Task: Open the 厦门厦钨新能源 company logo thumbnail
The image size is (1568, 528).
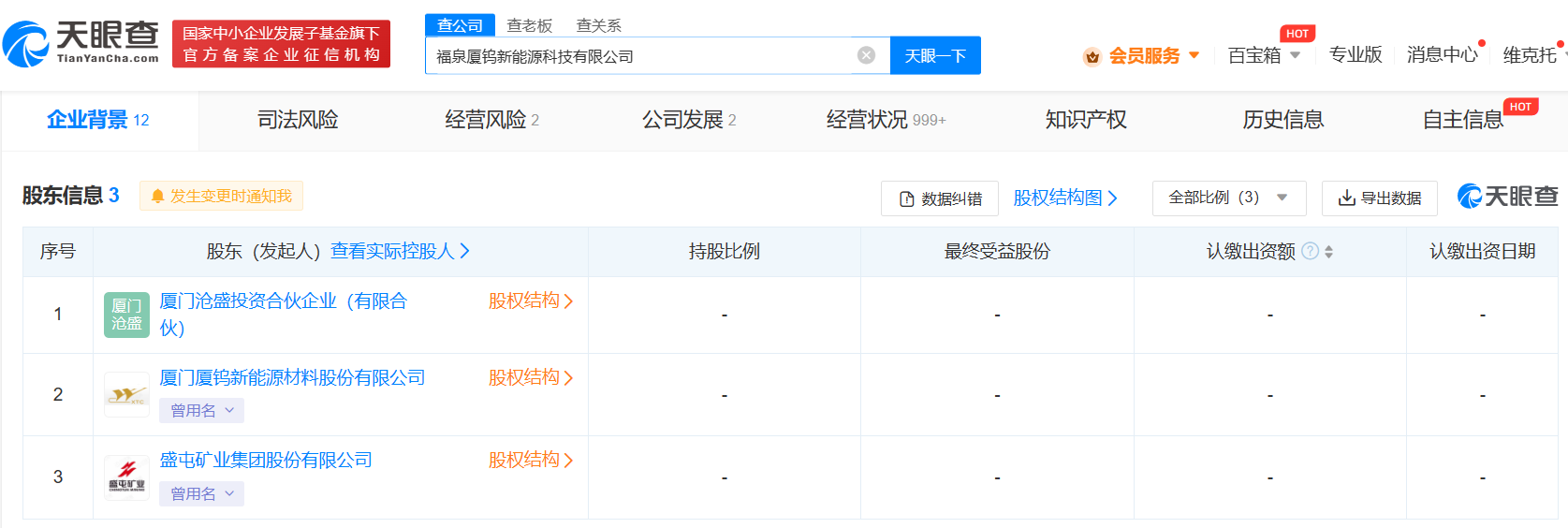Action: (126, 394)
